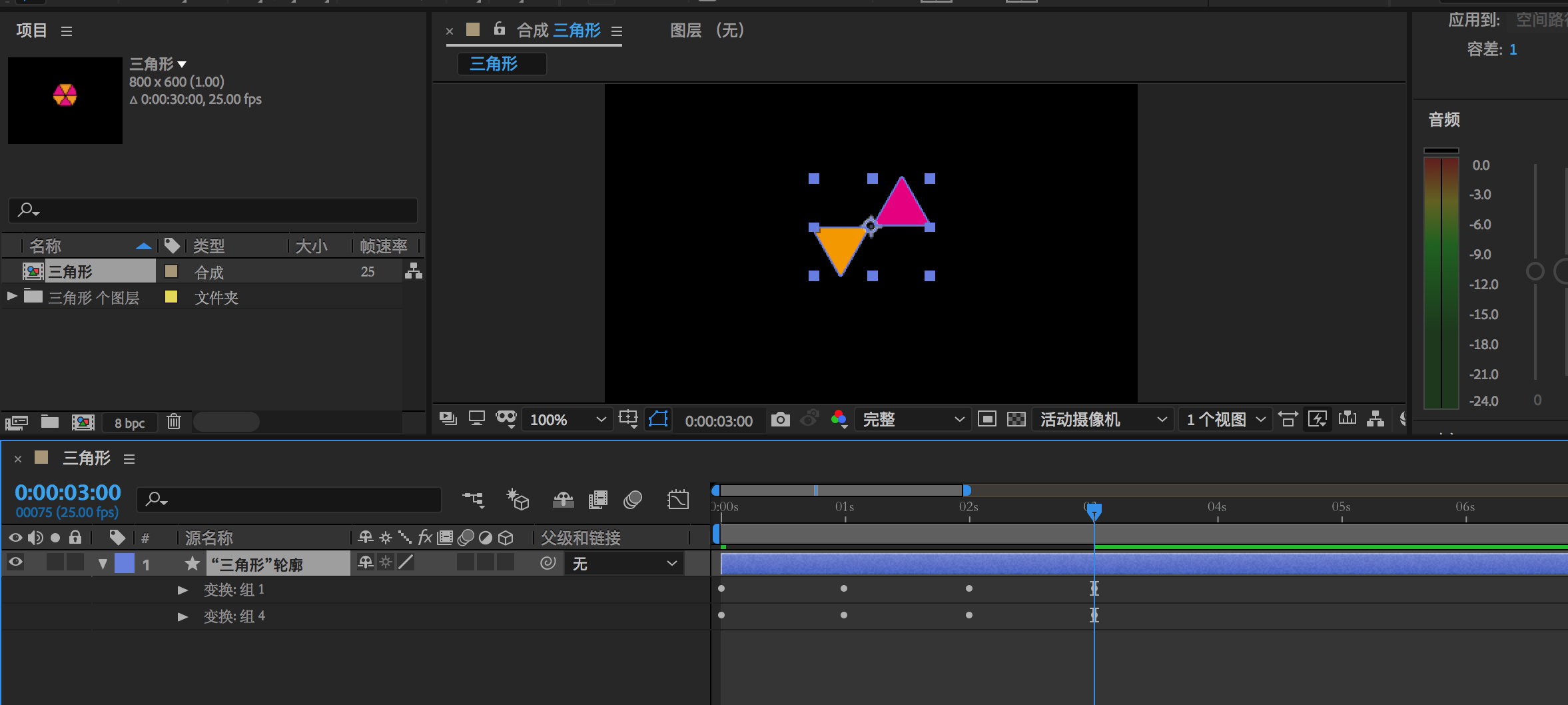Click the frame blending timeline icon
This screenshot has width=1568, height=705.
pos(598,499)
